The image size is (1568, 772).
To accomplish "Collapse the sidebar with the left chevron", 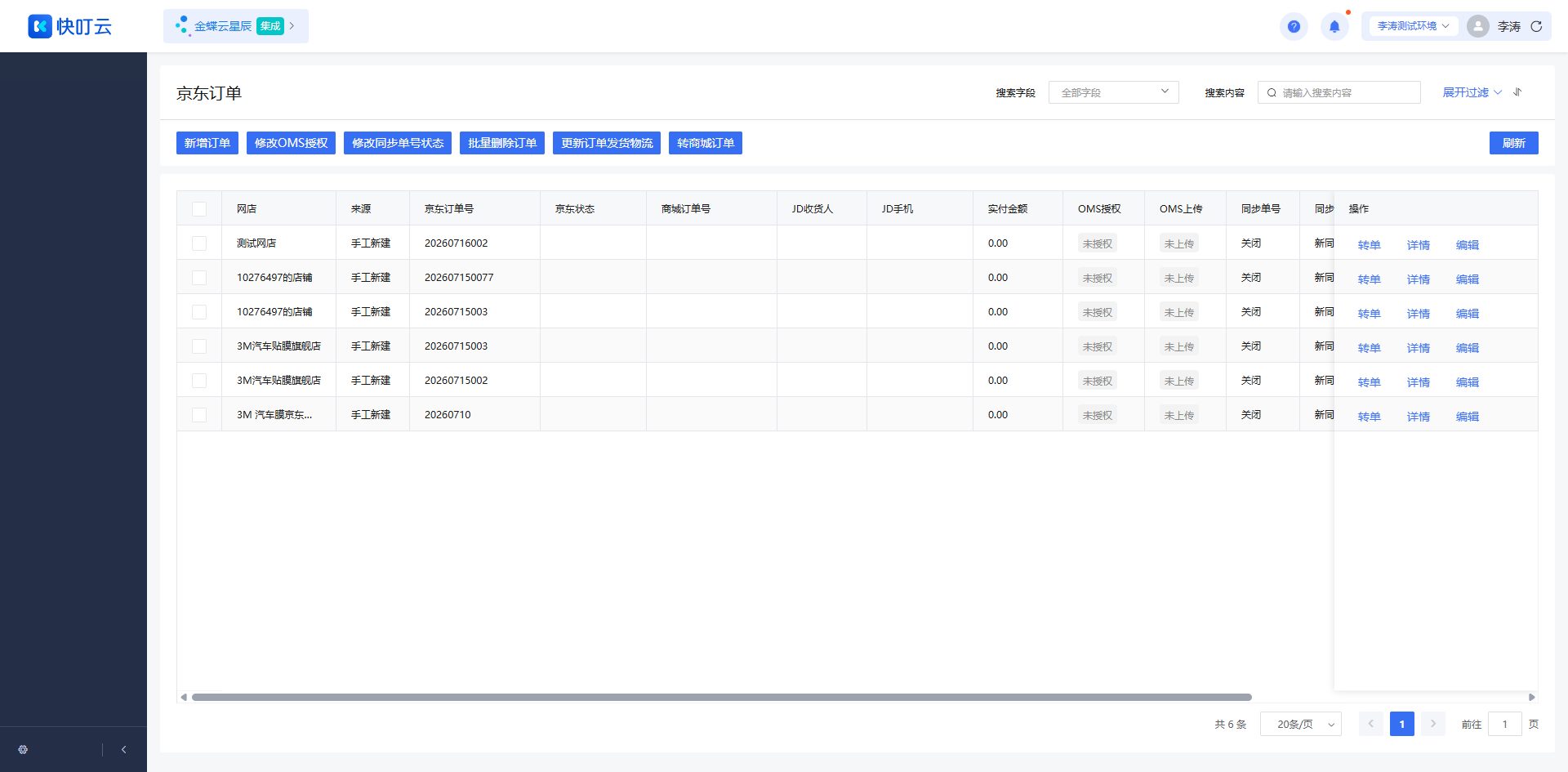I will 123,749.
